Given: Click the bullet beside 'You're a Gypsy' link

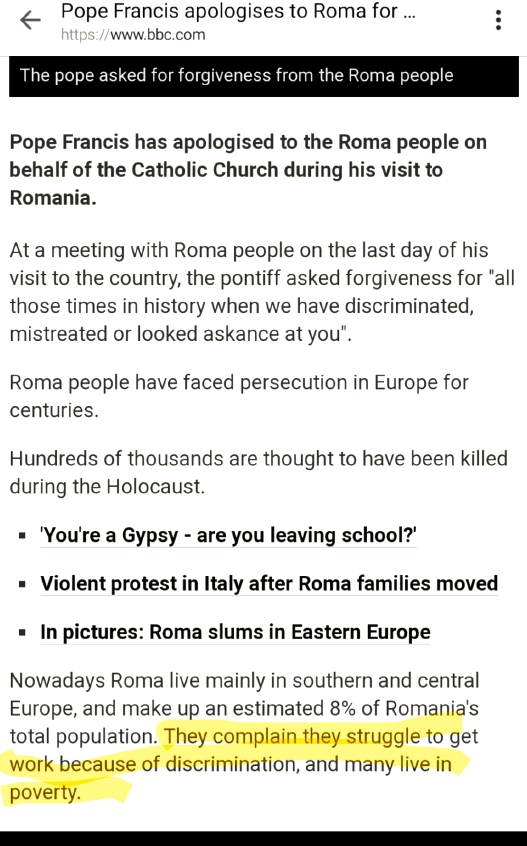Looking at the screenshot, I should pos(22,536).
